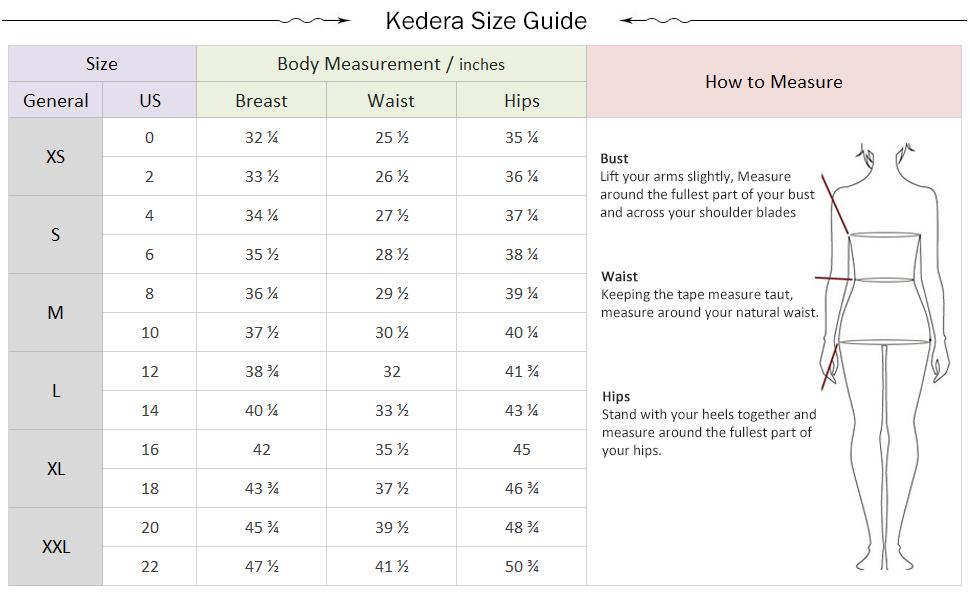Click the bold "Bust" instruction heading

[x=614, y=158]
